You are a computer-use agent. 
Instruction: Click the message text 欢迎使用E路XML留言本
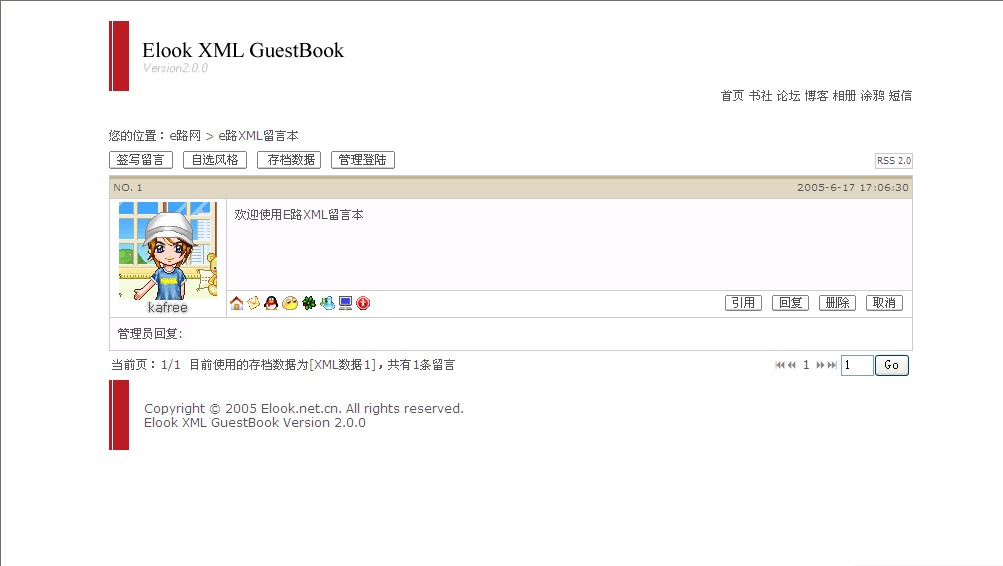299,215
